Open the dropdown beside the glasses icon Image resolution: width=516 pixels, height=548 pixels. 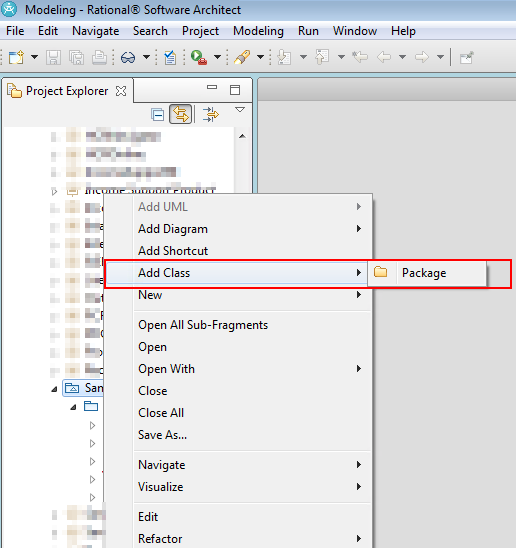coord(146,57)
